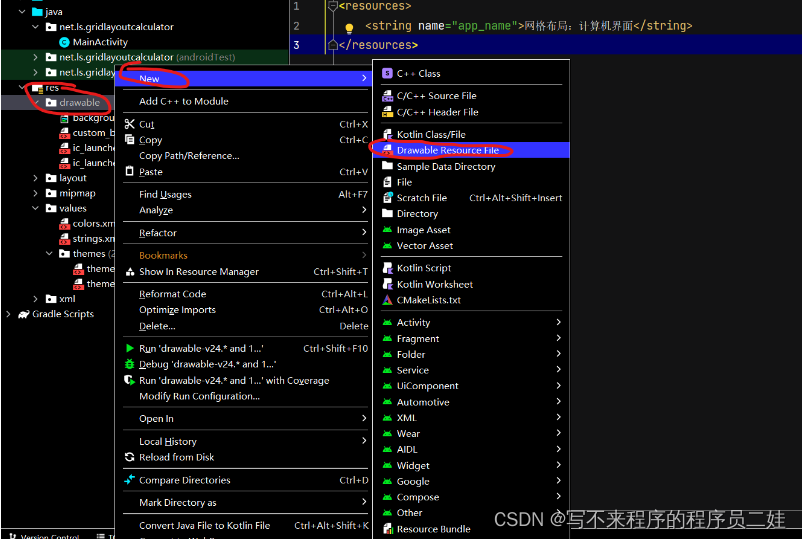
Task: Select Reformat Code menu item
Action: pyautogui.click(x=245, y=294)
